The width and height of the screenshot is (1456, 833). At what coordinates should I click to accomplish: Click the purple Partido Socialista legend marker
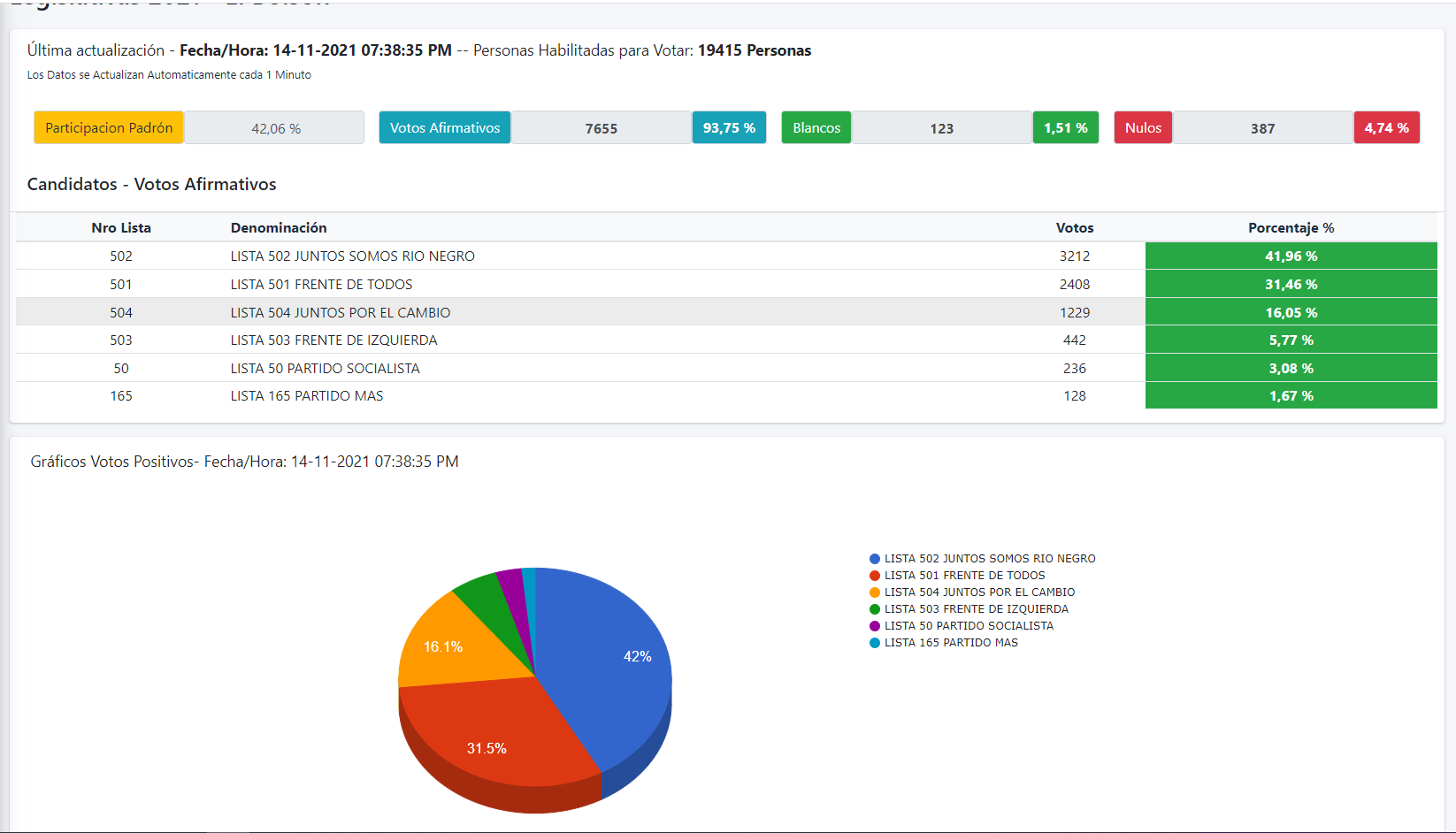[875, 626]
